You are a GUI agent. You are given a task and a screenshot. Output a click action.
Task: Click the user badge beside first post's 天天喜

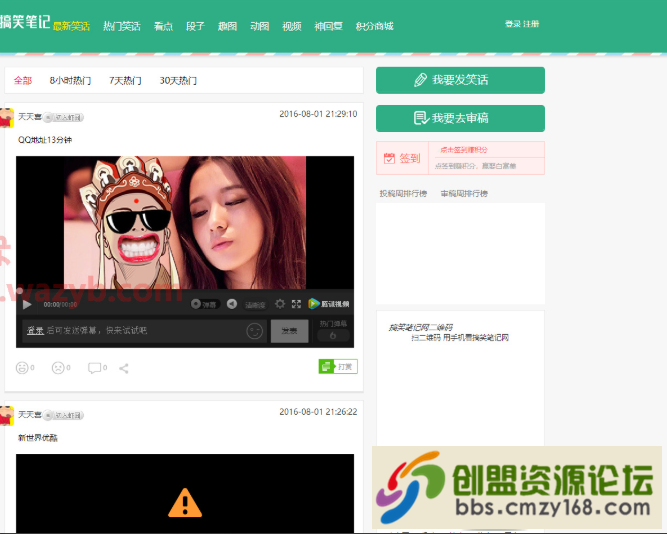tap(64, 117)
